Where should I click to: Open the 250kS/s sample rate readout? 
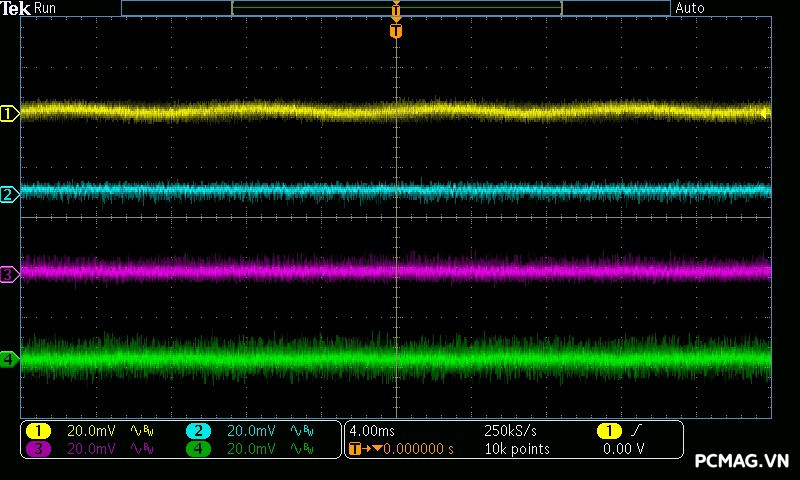coord(510,431)
